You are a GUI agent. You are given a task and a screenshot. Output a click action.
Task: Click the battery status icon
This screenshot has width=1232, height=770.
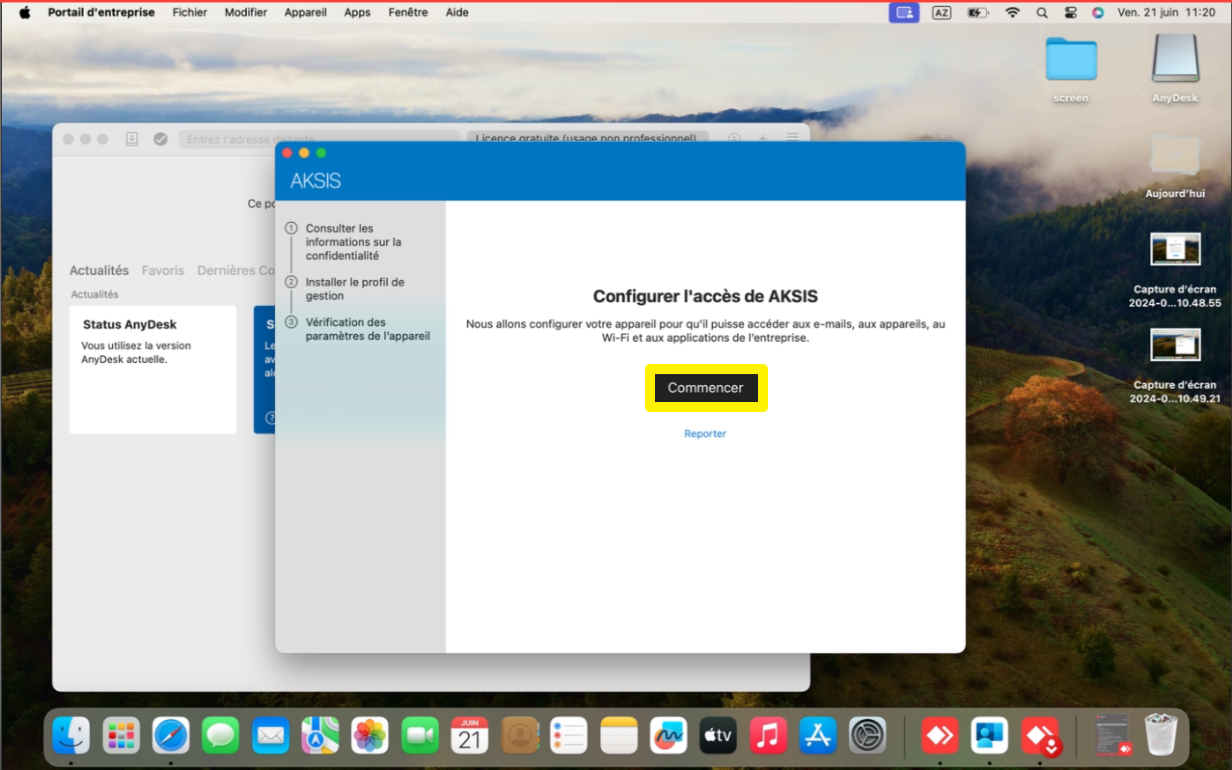point(978,12)
